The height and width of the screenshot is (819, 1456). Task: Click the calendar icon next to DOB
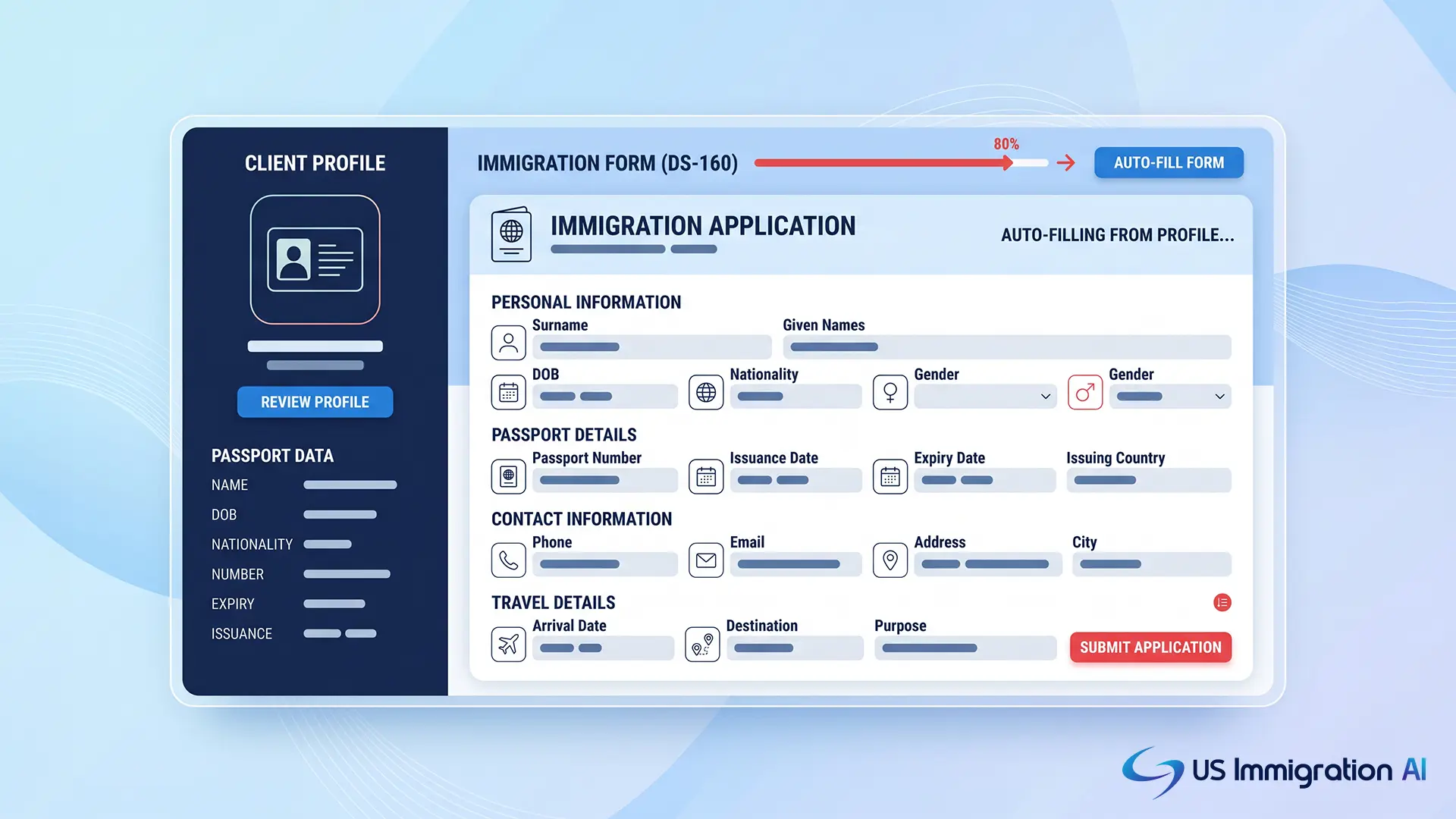point(509,392)
